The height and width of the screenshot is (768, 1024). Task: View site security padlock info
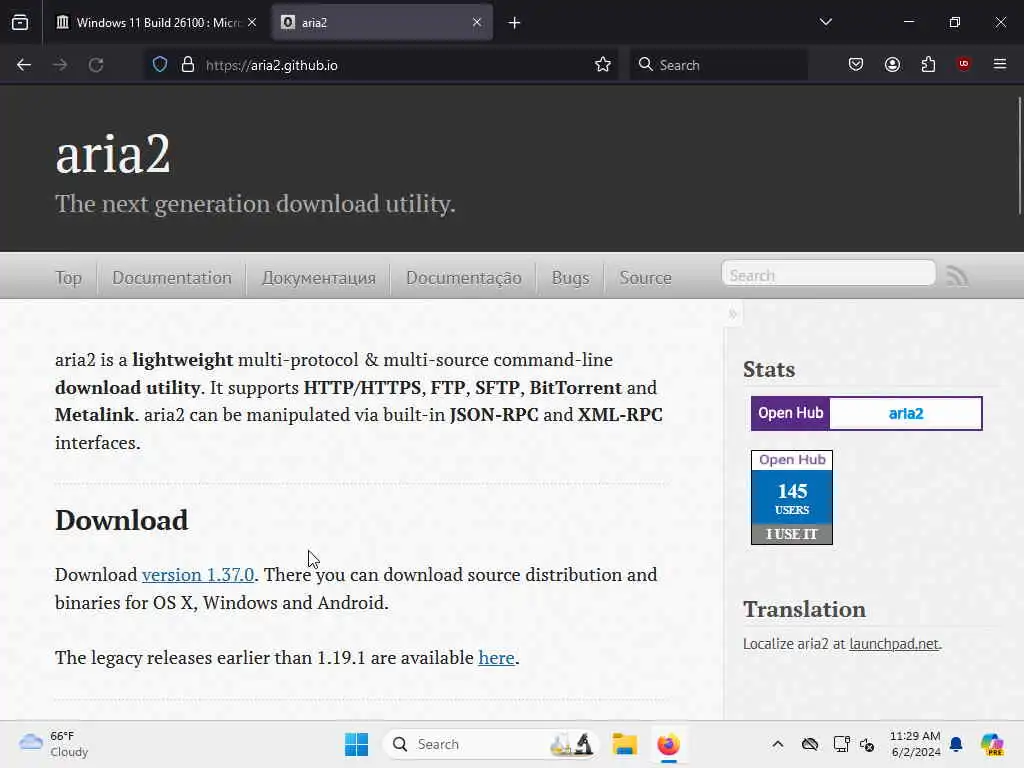point(188,65)
